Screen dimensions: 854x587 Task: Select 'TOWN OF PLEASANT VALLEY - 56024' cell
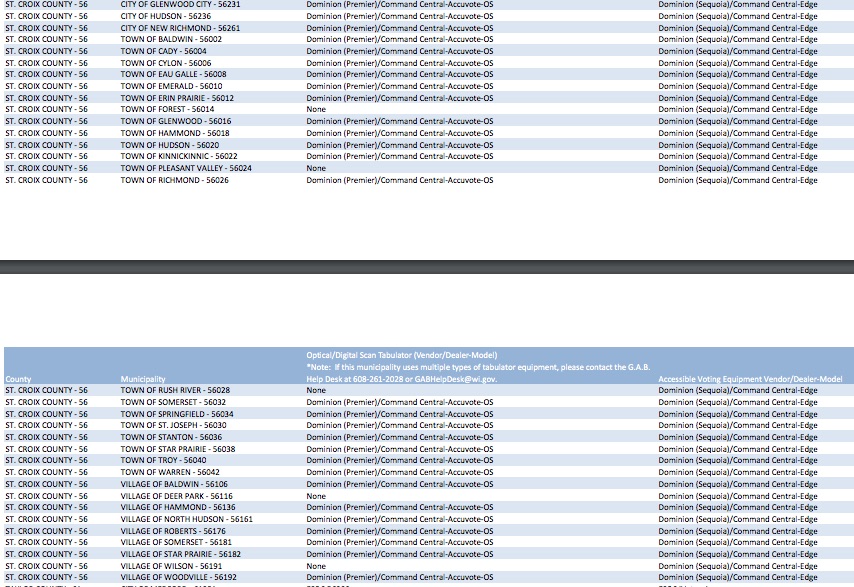(186, 168)
